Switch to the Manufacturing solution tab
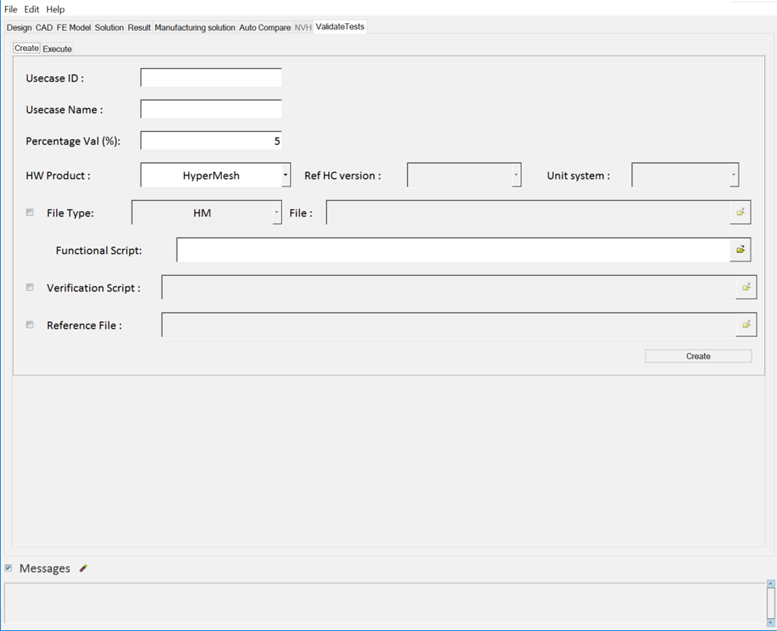The width and height of the screenshot is (777, 631). point(195,28)
